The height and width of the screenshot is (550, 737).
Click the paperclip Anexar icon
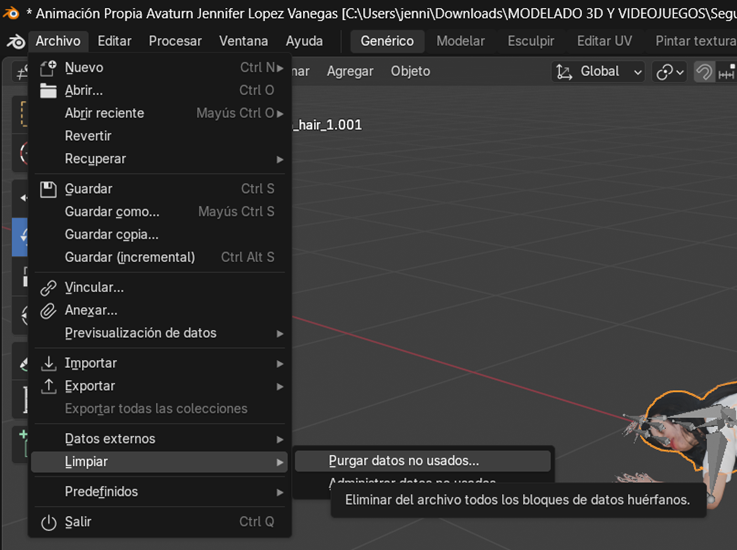tap(48, 311)
